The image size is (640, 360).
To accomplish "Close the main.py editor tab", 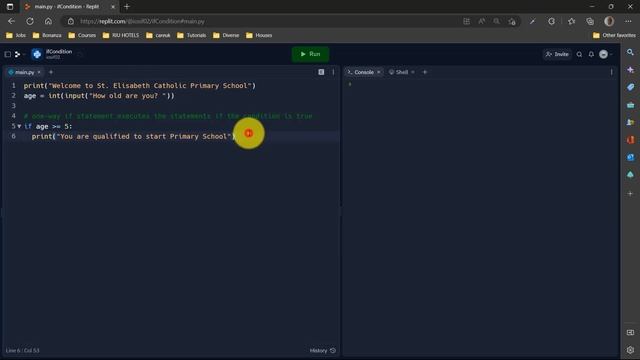I will 39,72.
